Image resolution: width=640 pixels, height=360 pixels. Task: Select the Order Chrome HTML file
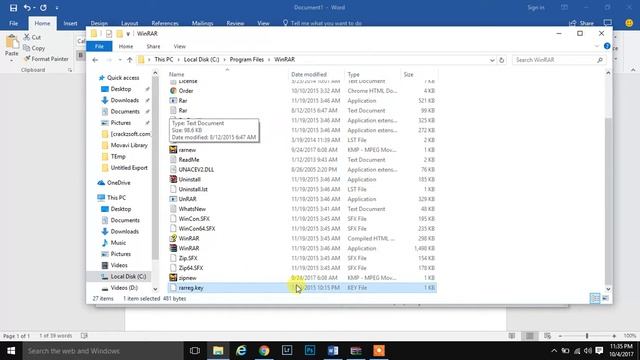186,91
